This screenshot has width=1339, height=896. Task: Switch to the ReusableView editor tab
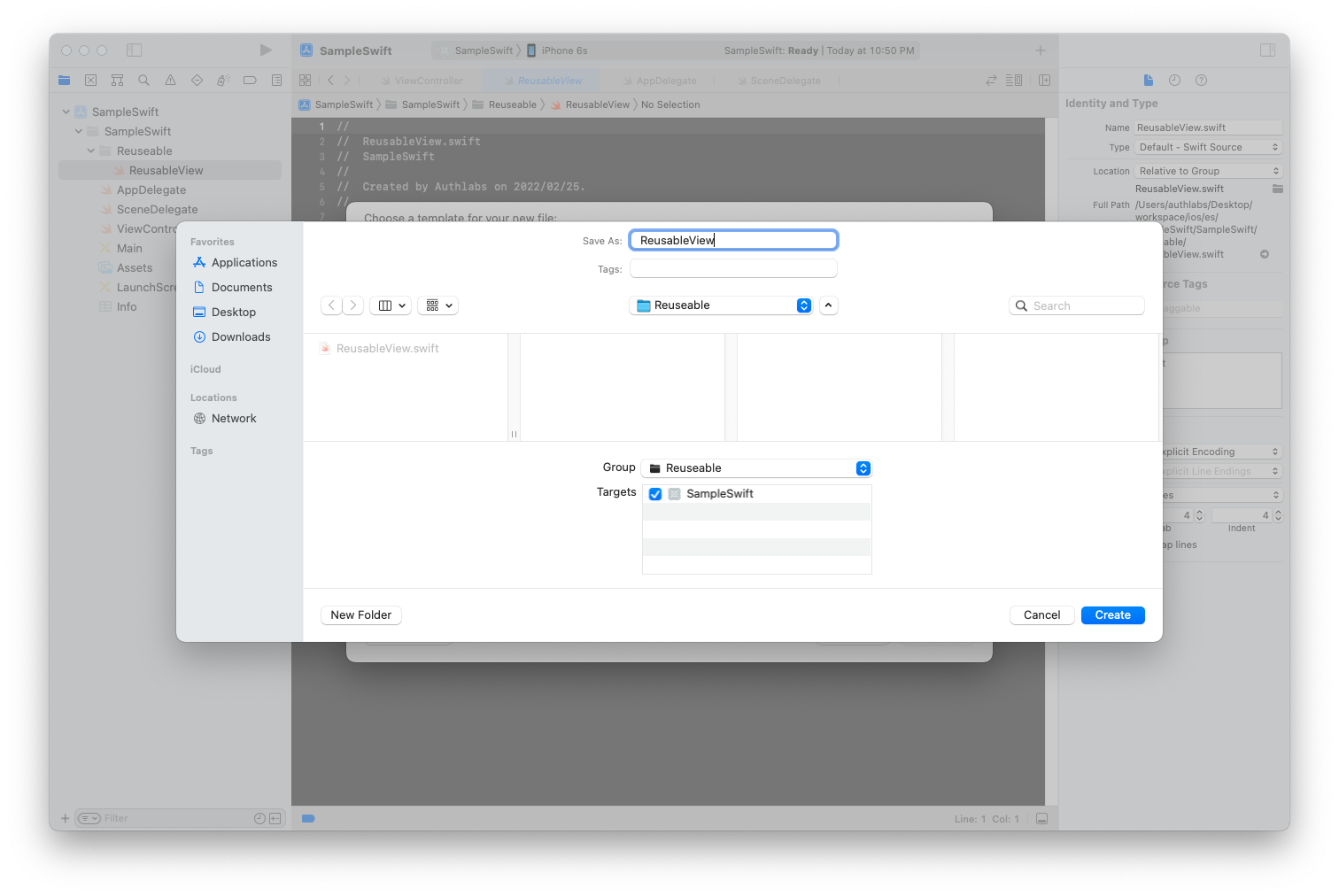click(543, 81)
